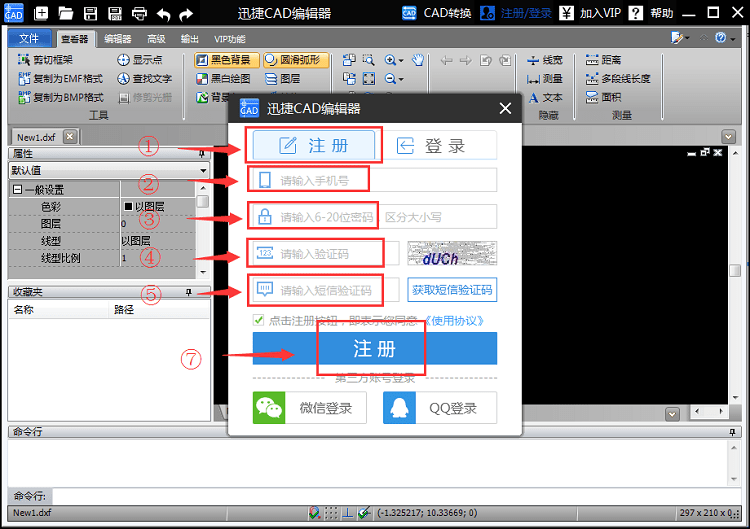
Task: Select 线宽 line width tool
Action: pos(545,60)
